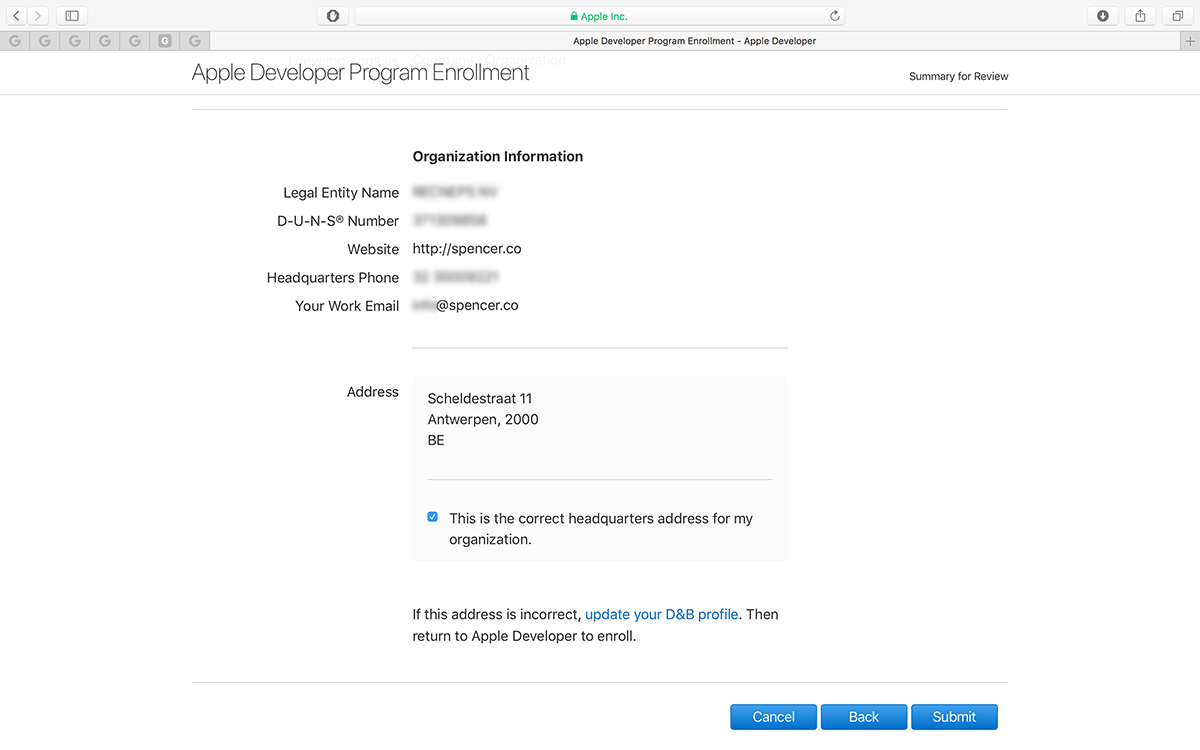Submit the enrollment summary
Viewport: 1200px width, 750px height.
click(954, 716)
